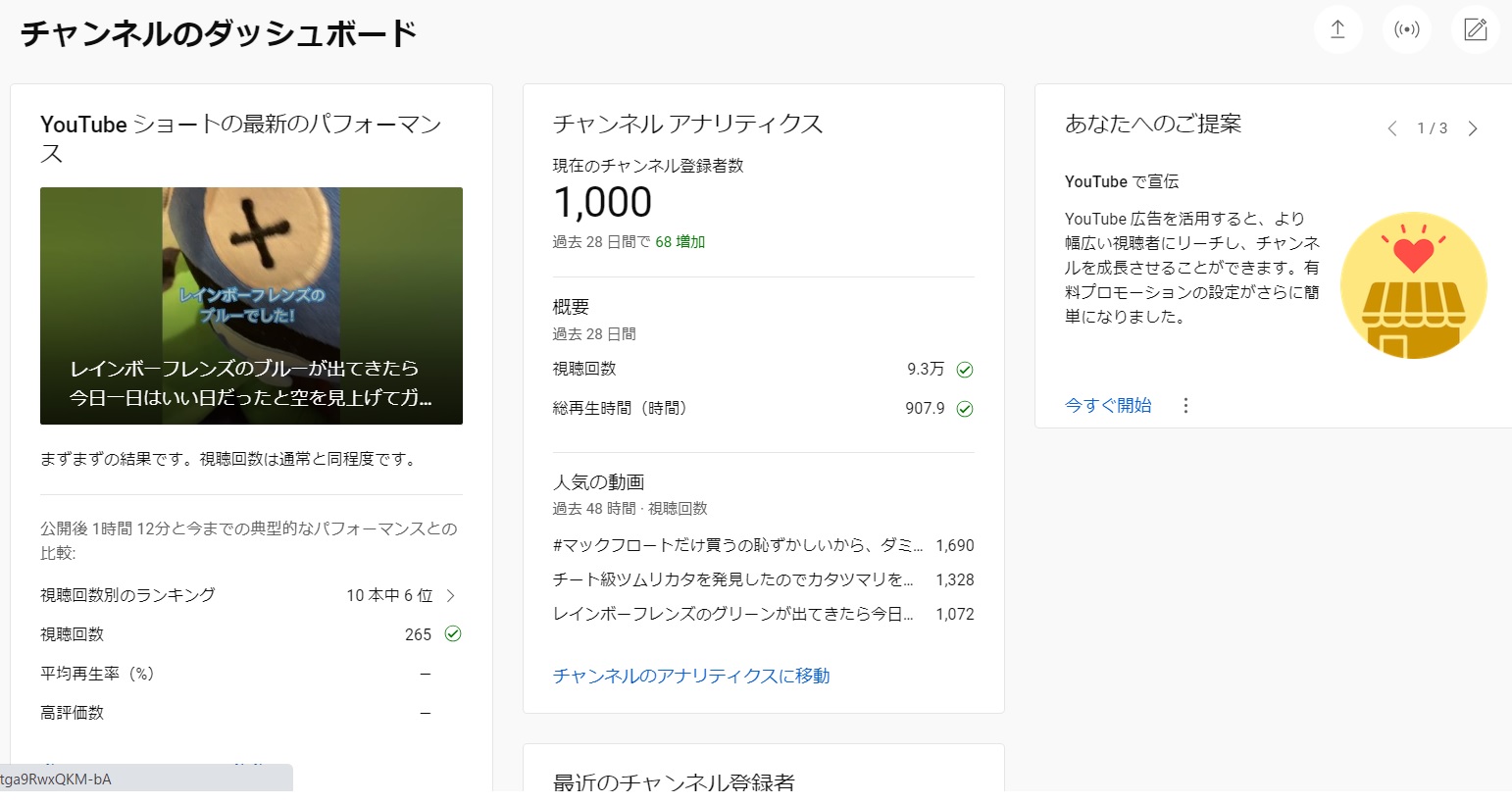Click まずまずの結果です performance summary text
1512x804 pixels.
(x=229, y=459)
